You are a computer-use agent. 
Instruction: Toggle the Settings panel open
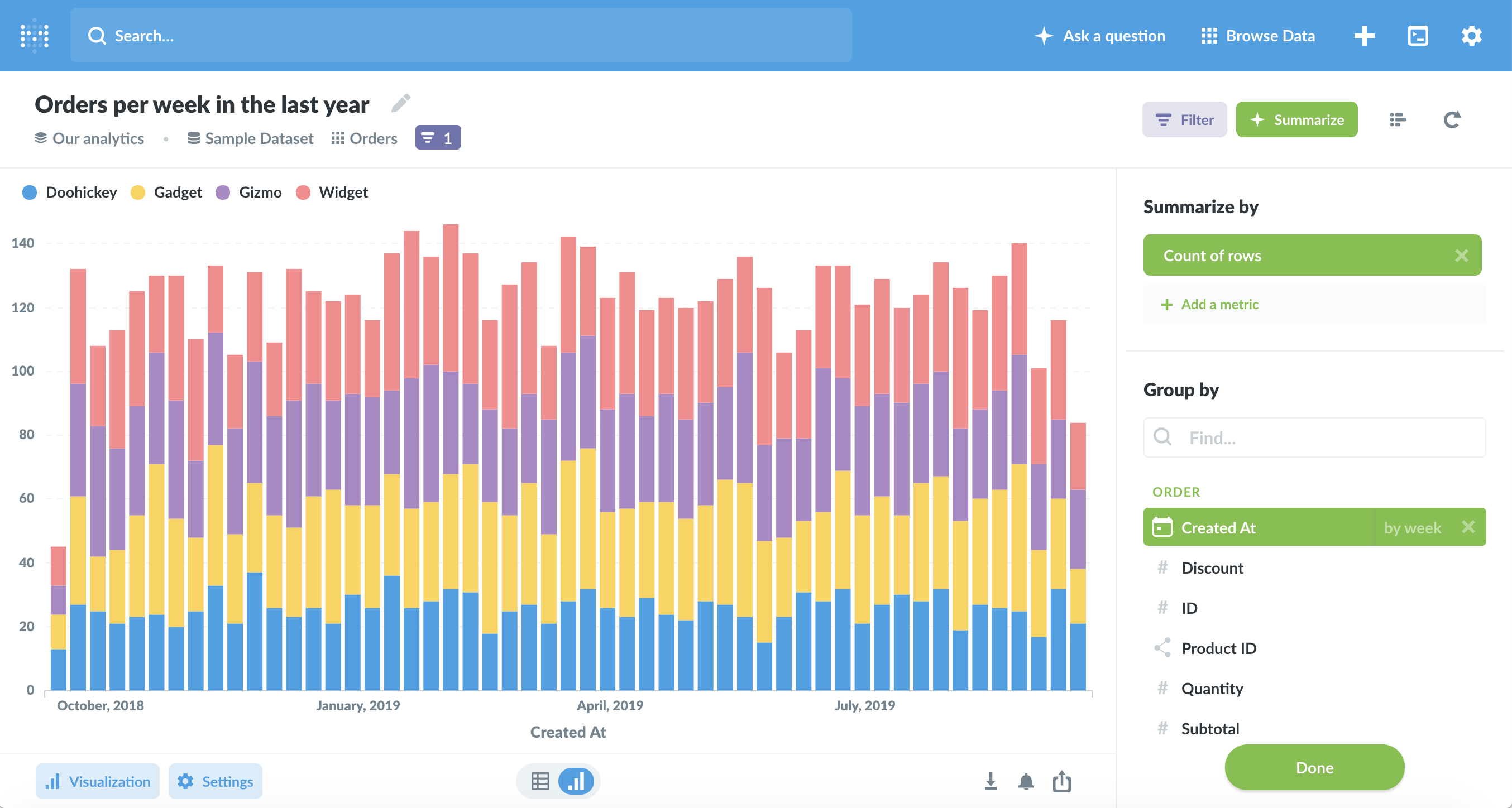(215, 782)
